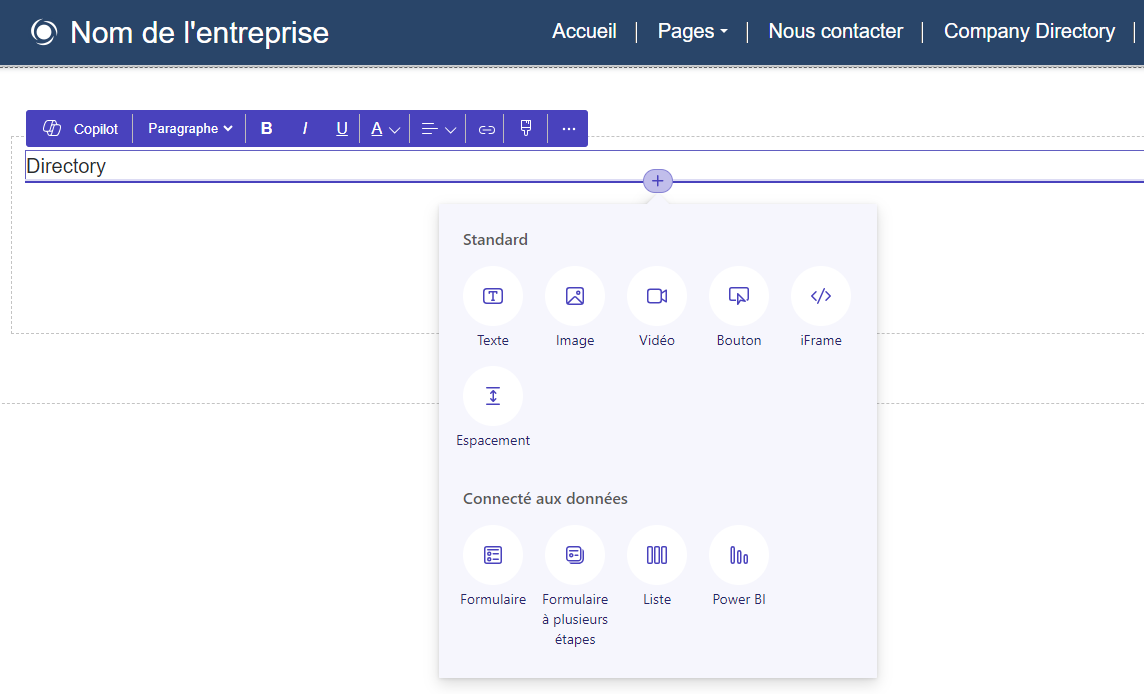The width and height of the screenshot is (1144, 694).
Task: Add an Espacement spacer component
Action: (492, 396)
